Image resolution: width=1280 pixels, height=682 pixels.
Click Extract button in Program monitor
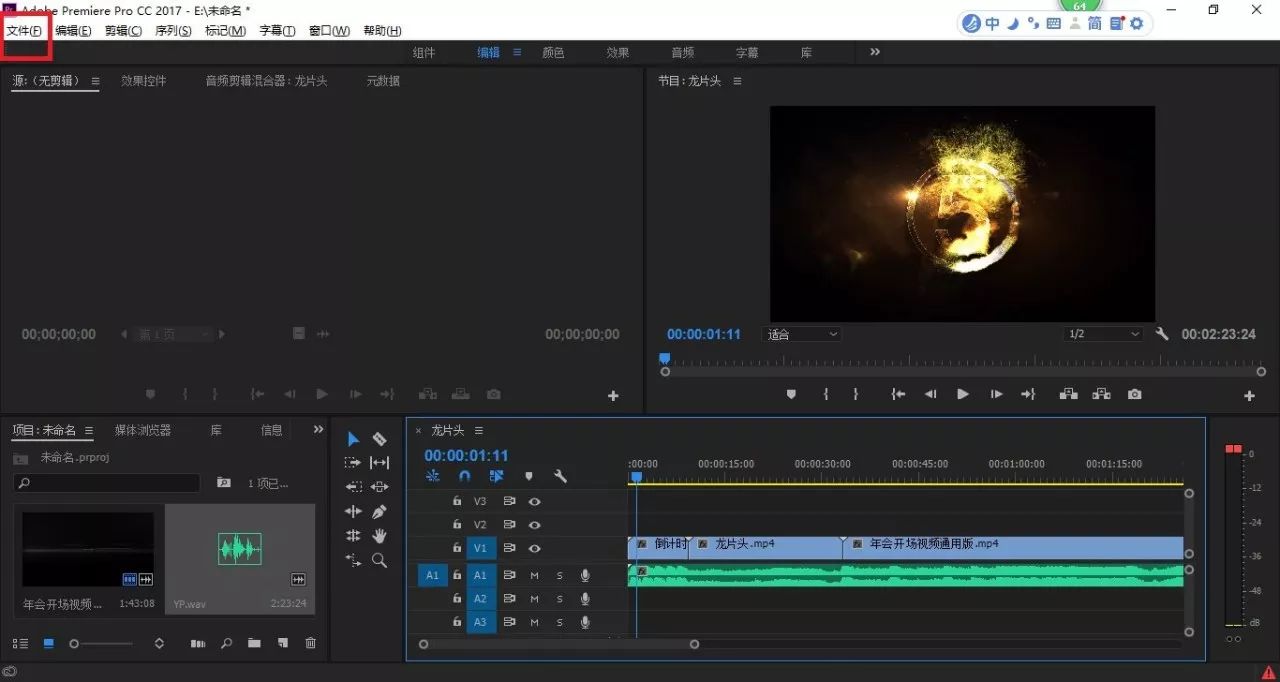(1101, 395)
